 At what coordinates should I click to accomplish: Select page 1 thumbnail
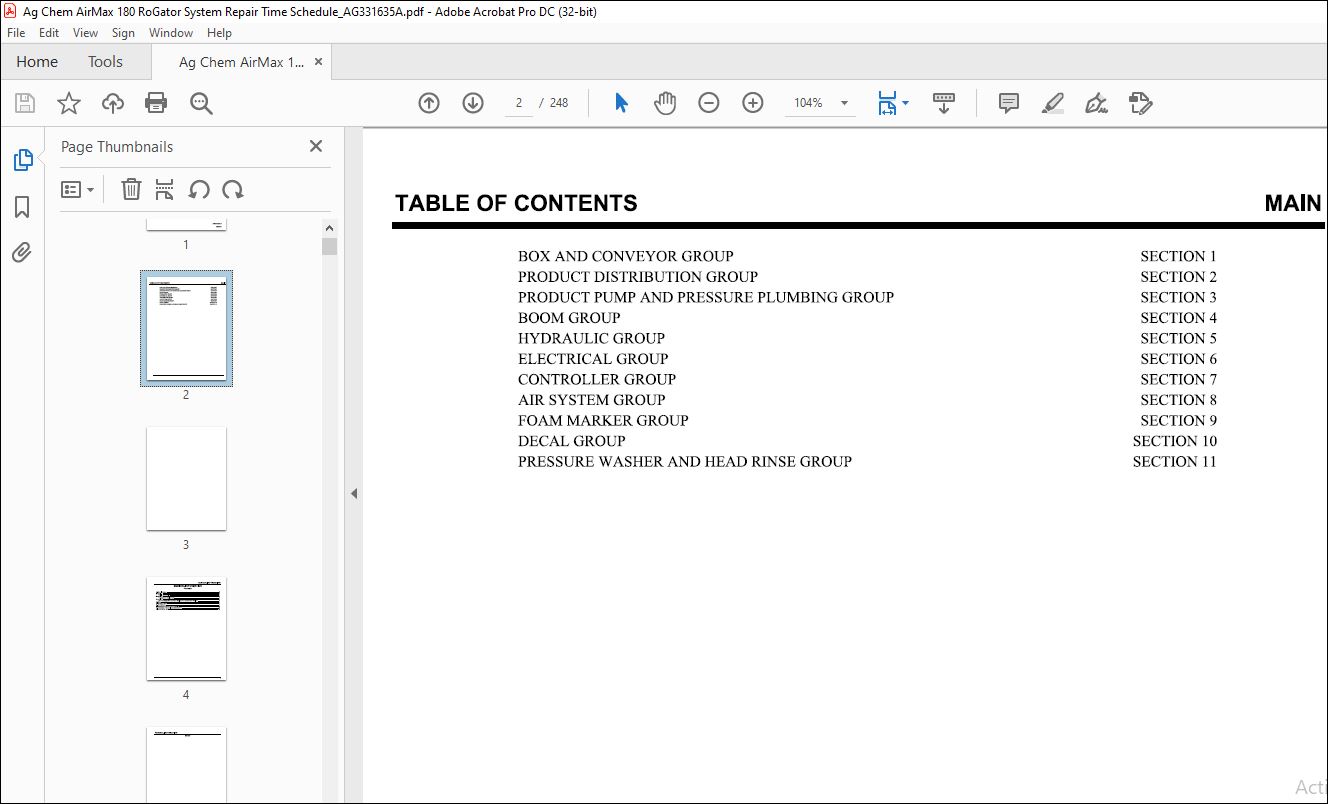point(186,225)
